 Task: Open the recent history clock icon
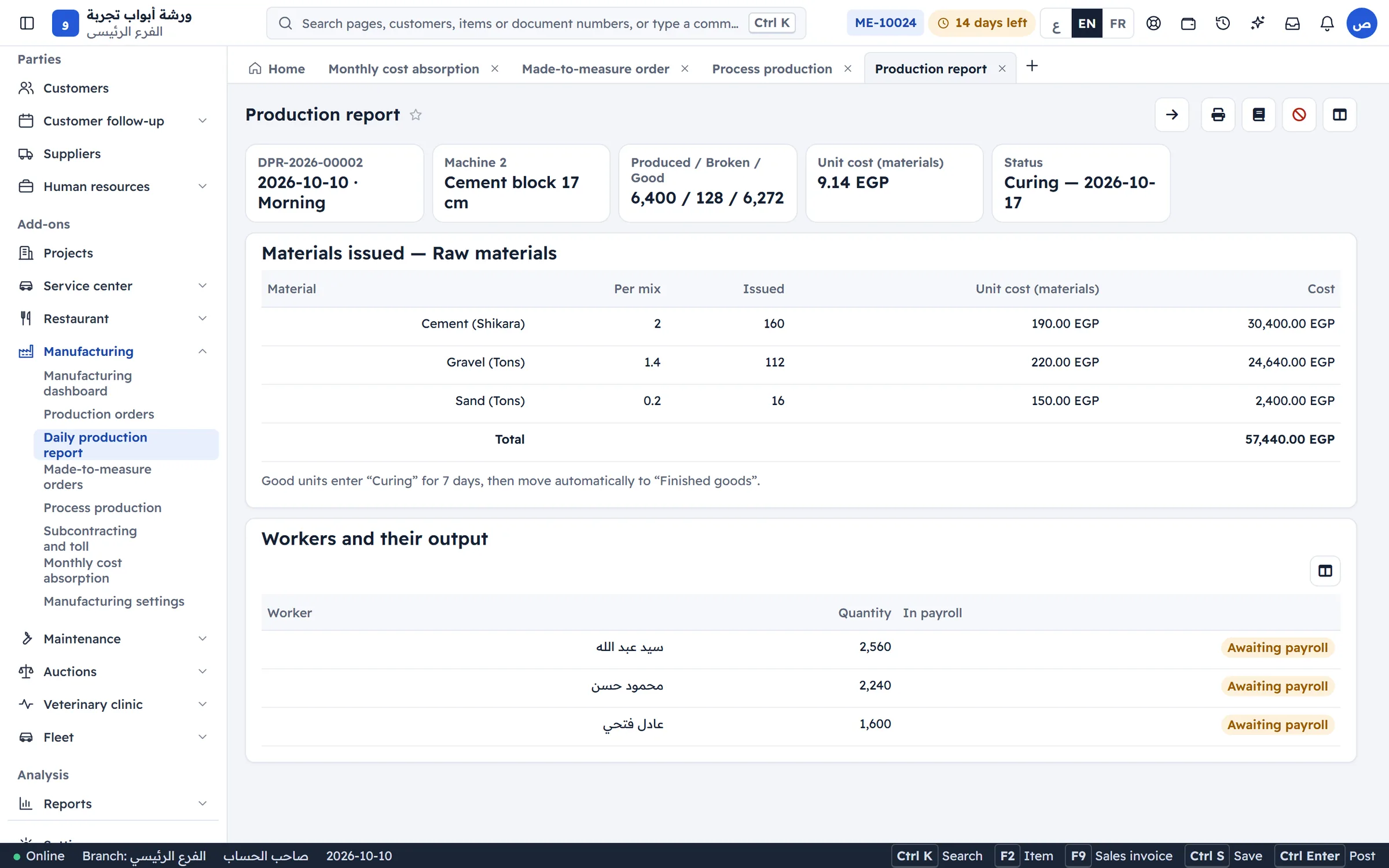click(x=1222, y=23)
